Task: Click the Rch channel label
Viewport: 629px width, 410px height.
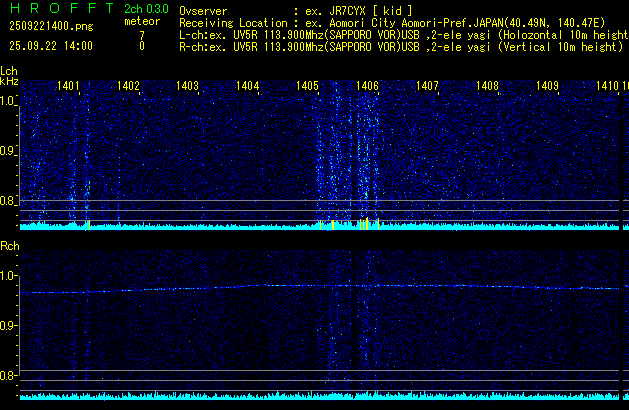Action: click(x=9, y=245)
